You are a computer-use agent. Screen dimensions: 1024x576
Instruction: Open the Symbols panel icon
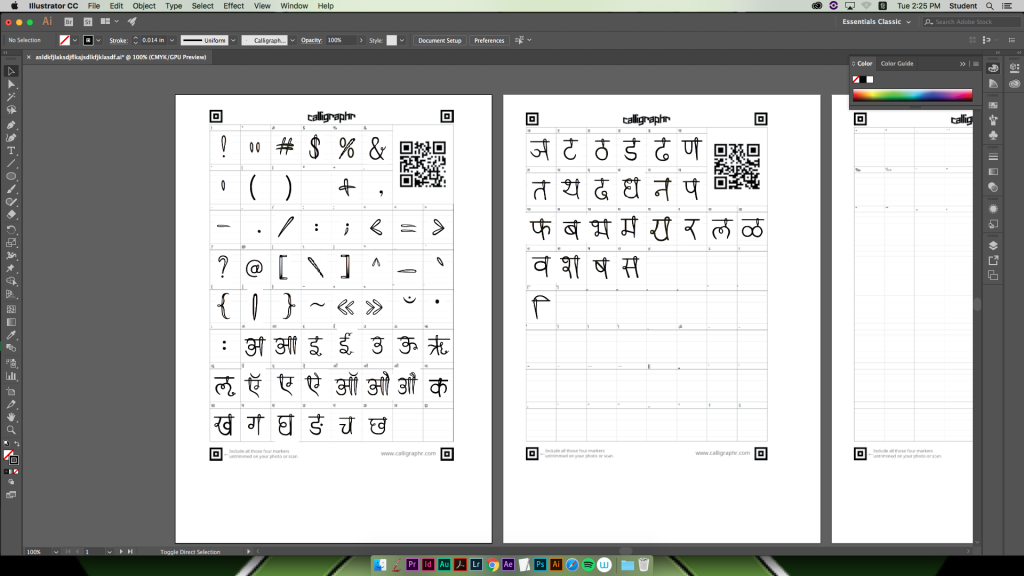pos(993,135)
